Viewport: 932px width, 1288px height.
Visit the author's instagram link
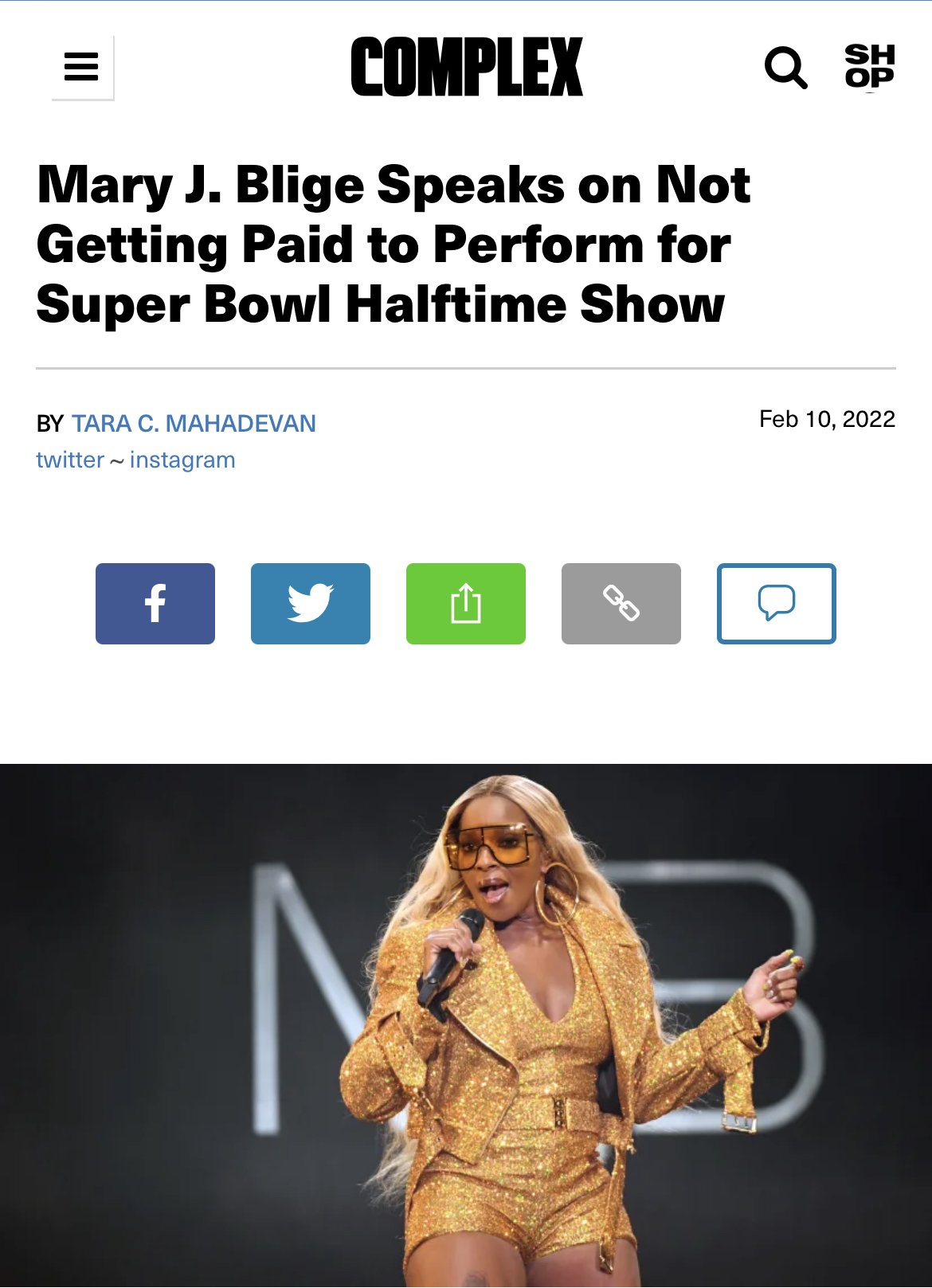point(182,460)
